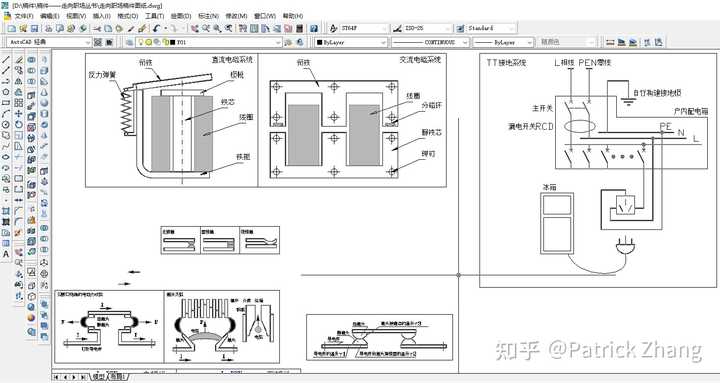This screenshot has width=720, height=383.
Task: Open the Dimension Style manager icon
Action: (x=398, y=28)
